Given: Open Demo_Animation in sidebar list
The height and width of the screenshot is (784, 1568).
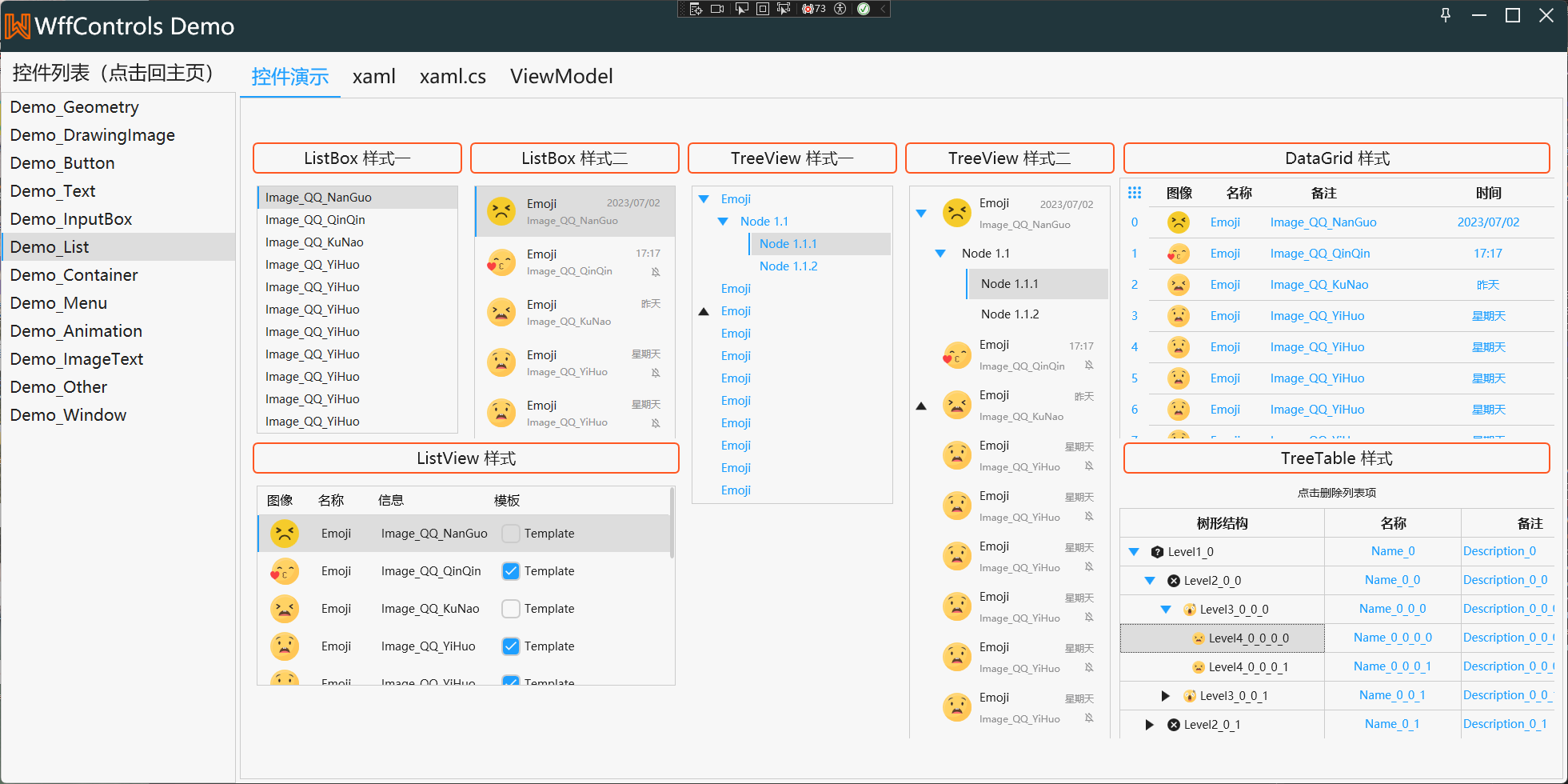Looking at the screenshot, I should click(x=118, y=331).
